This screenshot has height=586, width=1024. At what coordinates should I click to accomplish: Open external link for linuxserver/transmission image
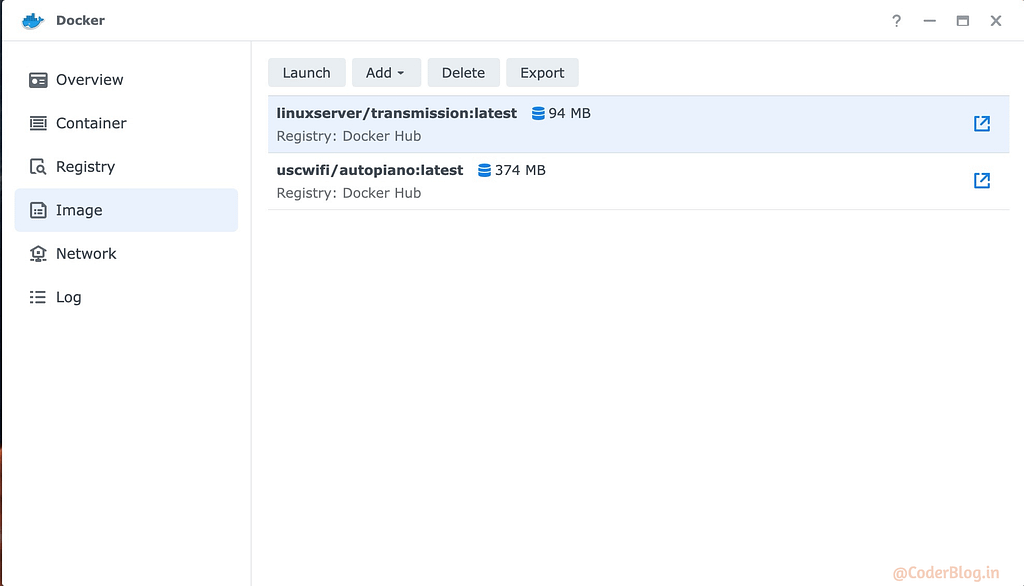(x=982, y=123)
